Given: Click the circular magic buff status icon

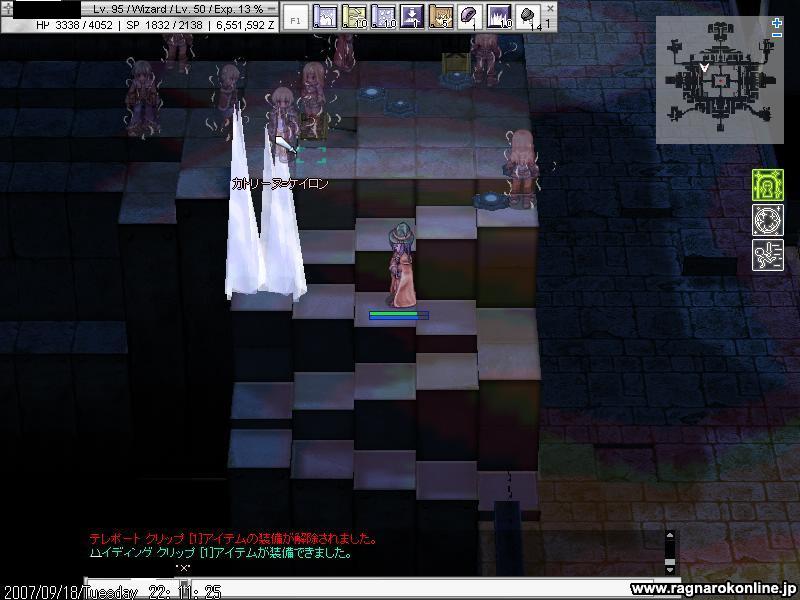Looking at the screenshot, I should tap(767, 220).
